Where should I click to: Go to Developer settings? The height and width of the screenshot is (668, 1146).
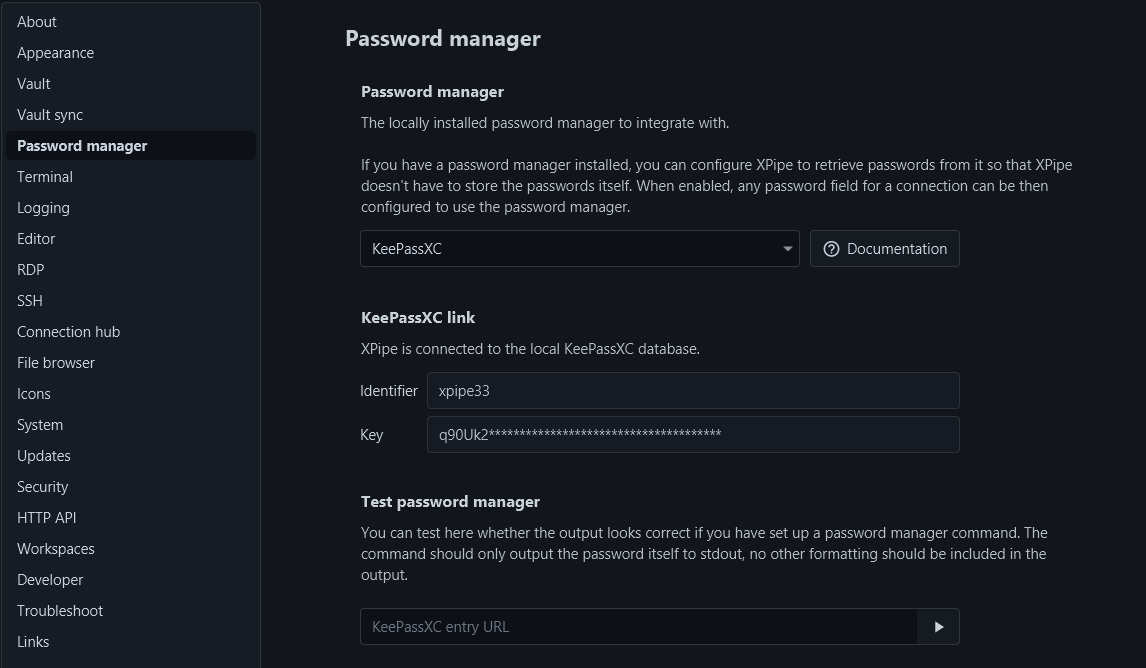pos(130,580)
